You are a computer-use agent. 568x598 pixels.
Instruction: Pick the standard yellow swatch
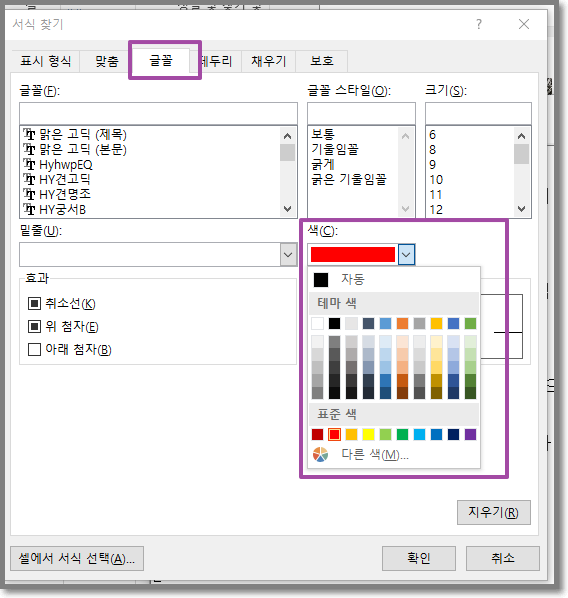point(368,434)
